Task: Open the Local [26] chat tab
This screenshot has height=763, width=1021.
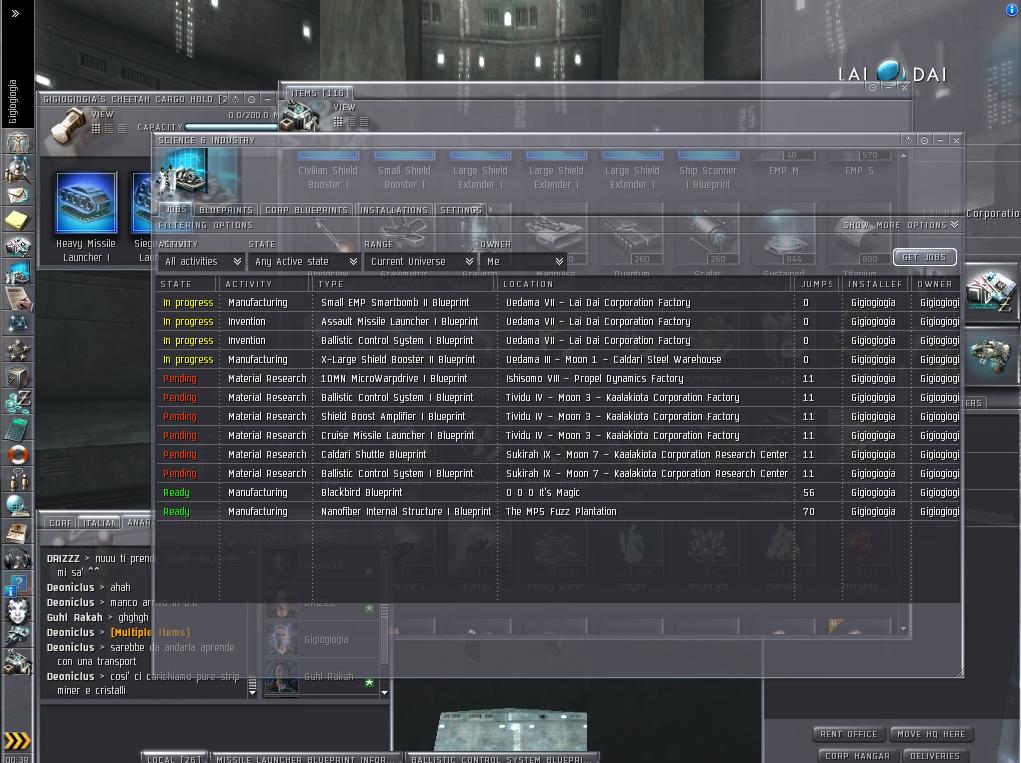Action: [x=174, y=758]
